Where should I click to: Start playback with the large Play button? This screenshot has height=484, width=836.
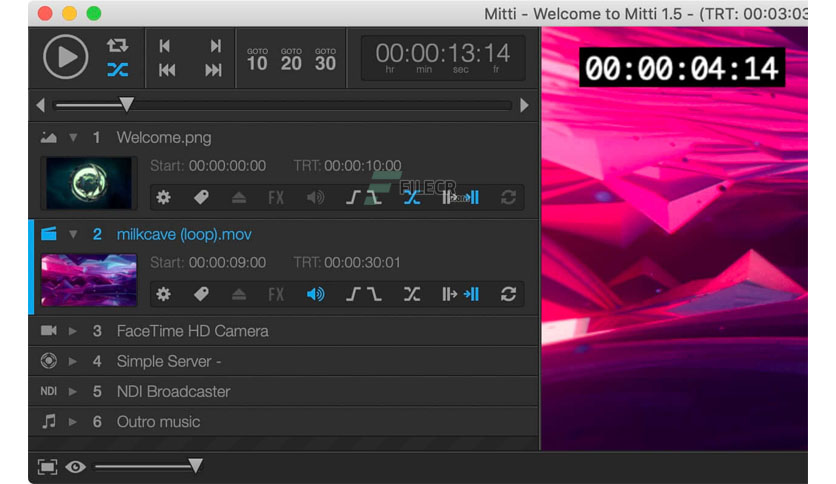pos(65,57)
